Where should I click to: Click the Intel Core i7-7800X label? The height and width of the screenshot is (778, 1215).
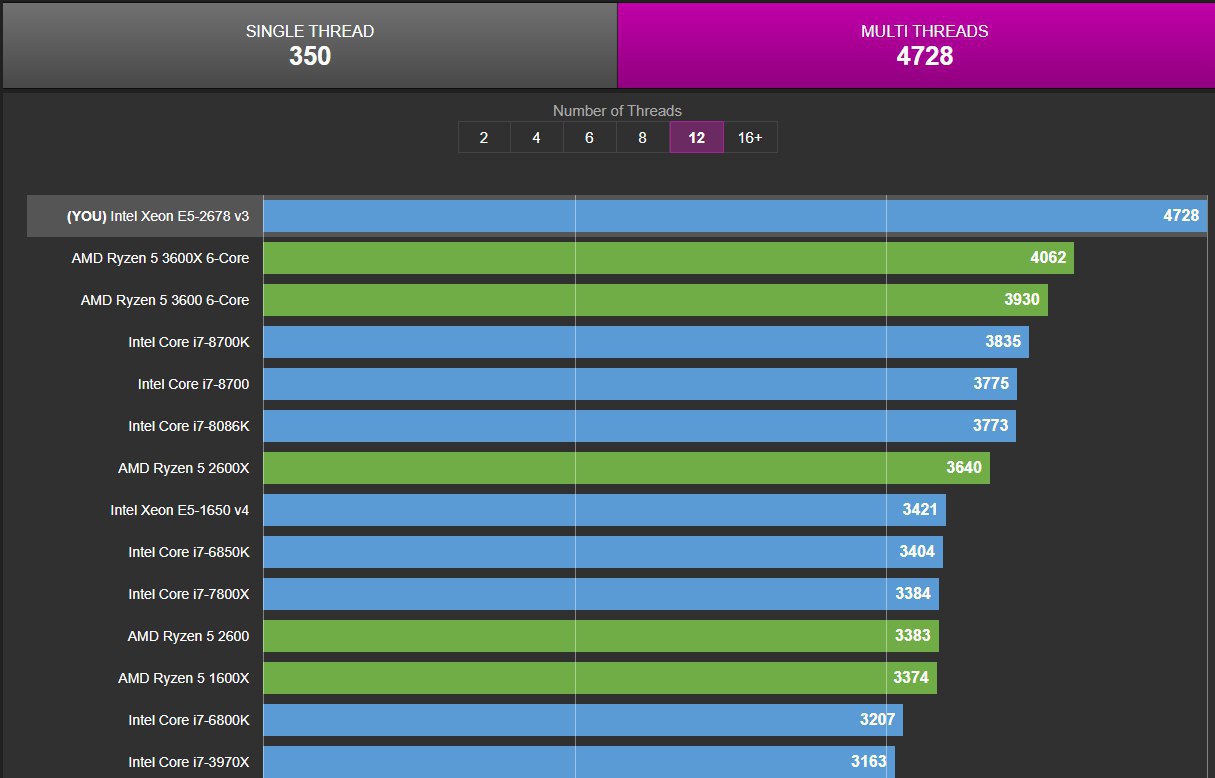point(189,594)
